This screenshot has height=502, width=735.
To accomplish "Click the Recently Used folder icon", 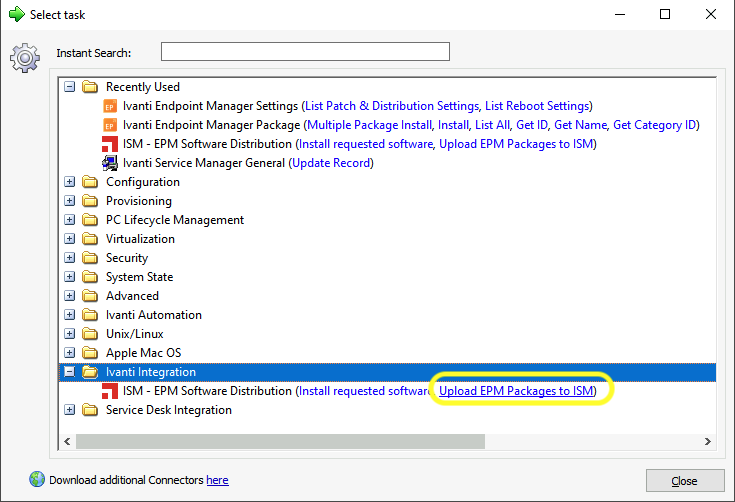I will (90, 87).
